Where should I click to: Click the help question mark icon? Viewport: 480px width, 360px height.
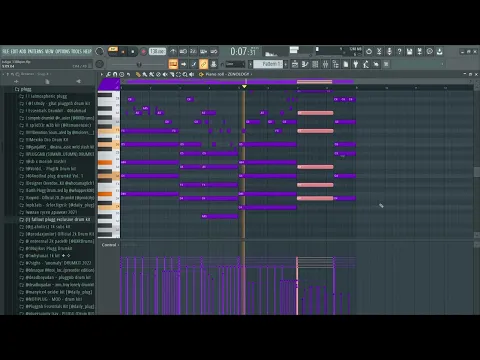pyautogui.click(x=399, y=51)
